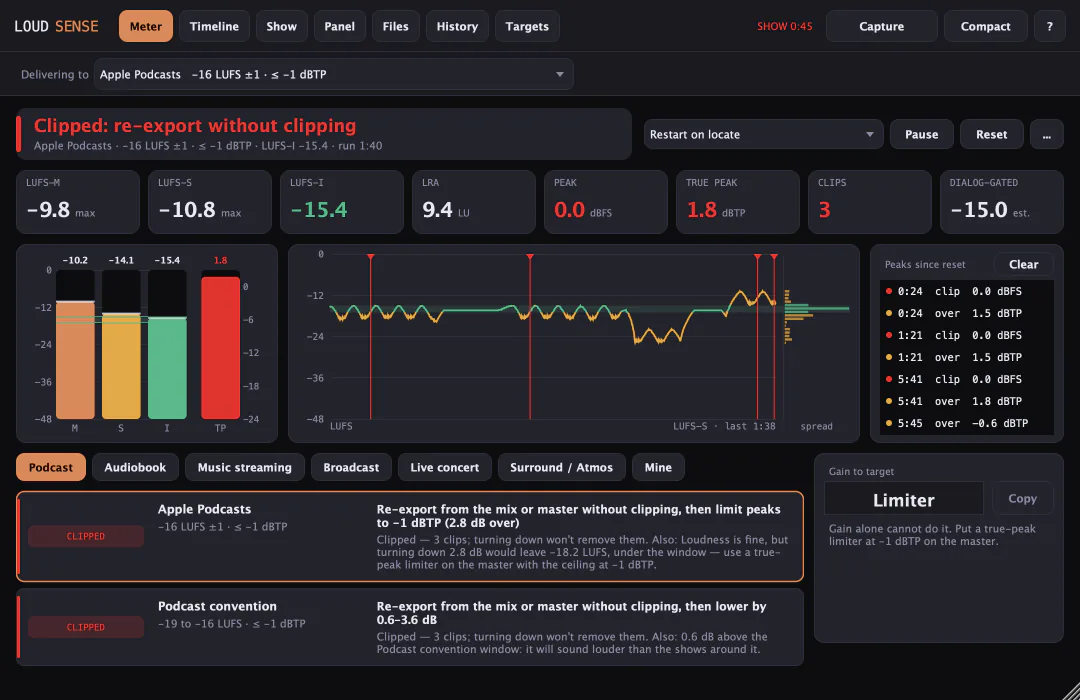Select the Apple Podcasts target card
The image size is (1080, 700).
(410, 536)
